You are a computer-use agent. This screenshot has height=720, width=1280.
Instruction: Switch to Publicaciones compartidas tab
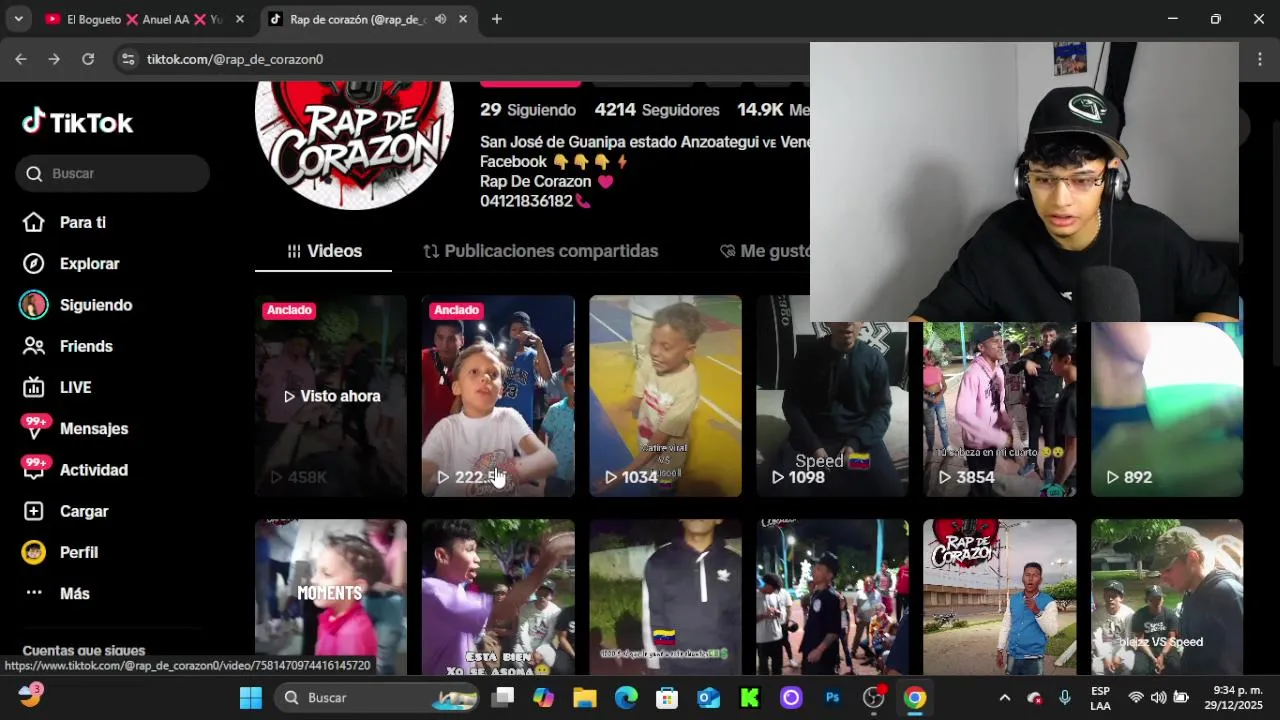(x=540, y=251)
